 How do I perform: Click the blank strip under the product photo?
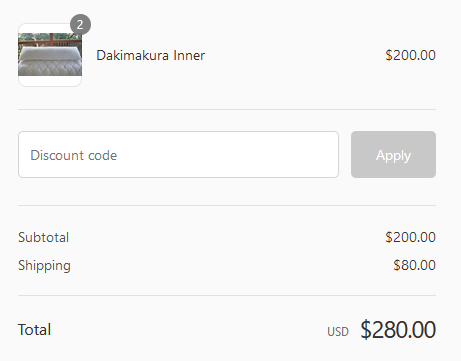tap(50, 81)
